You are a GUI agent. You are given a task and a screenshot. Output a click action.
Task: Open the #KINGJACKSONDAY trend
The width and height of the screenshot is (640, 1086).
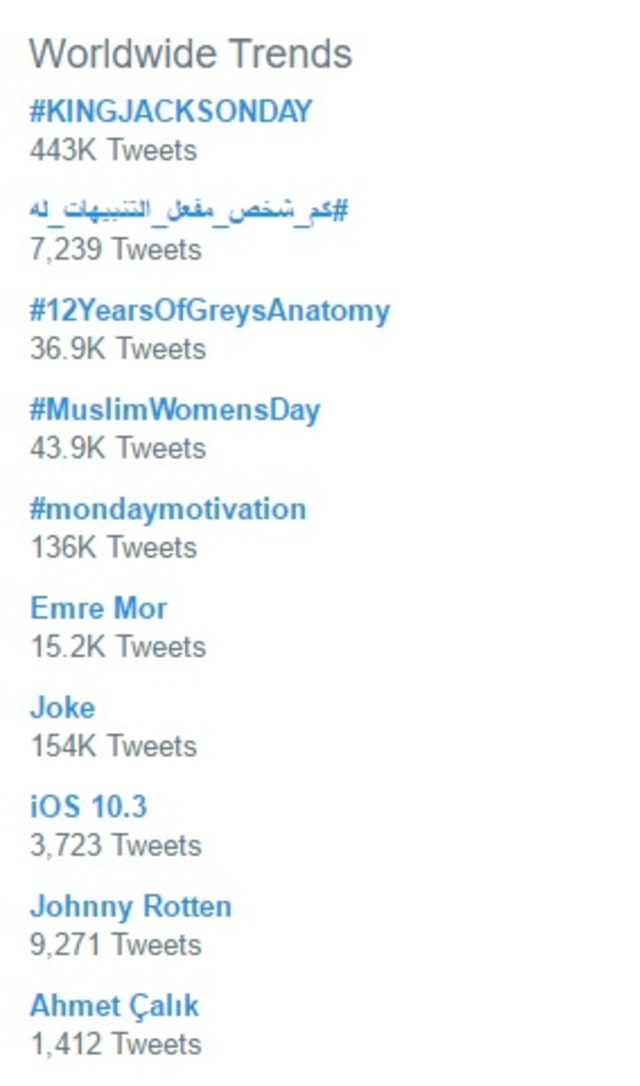tap(171, 111)
